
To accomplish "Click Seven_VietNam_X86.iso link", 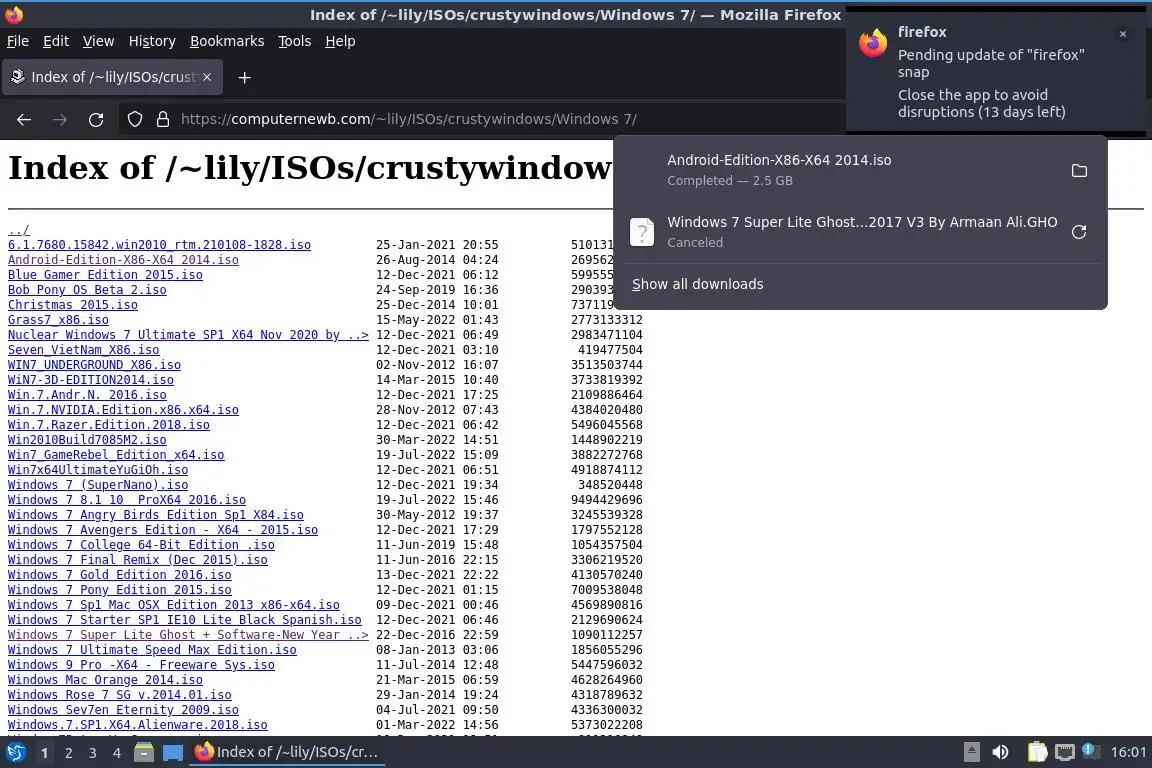I will [84, 350].
